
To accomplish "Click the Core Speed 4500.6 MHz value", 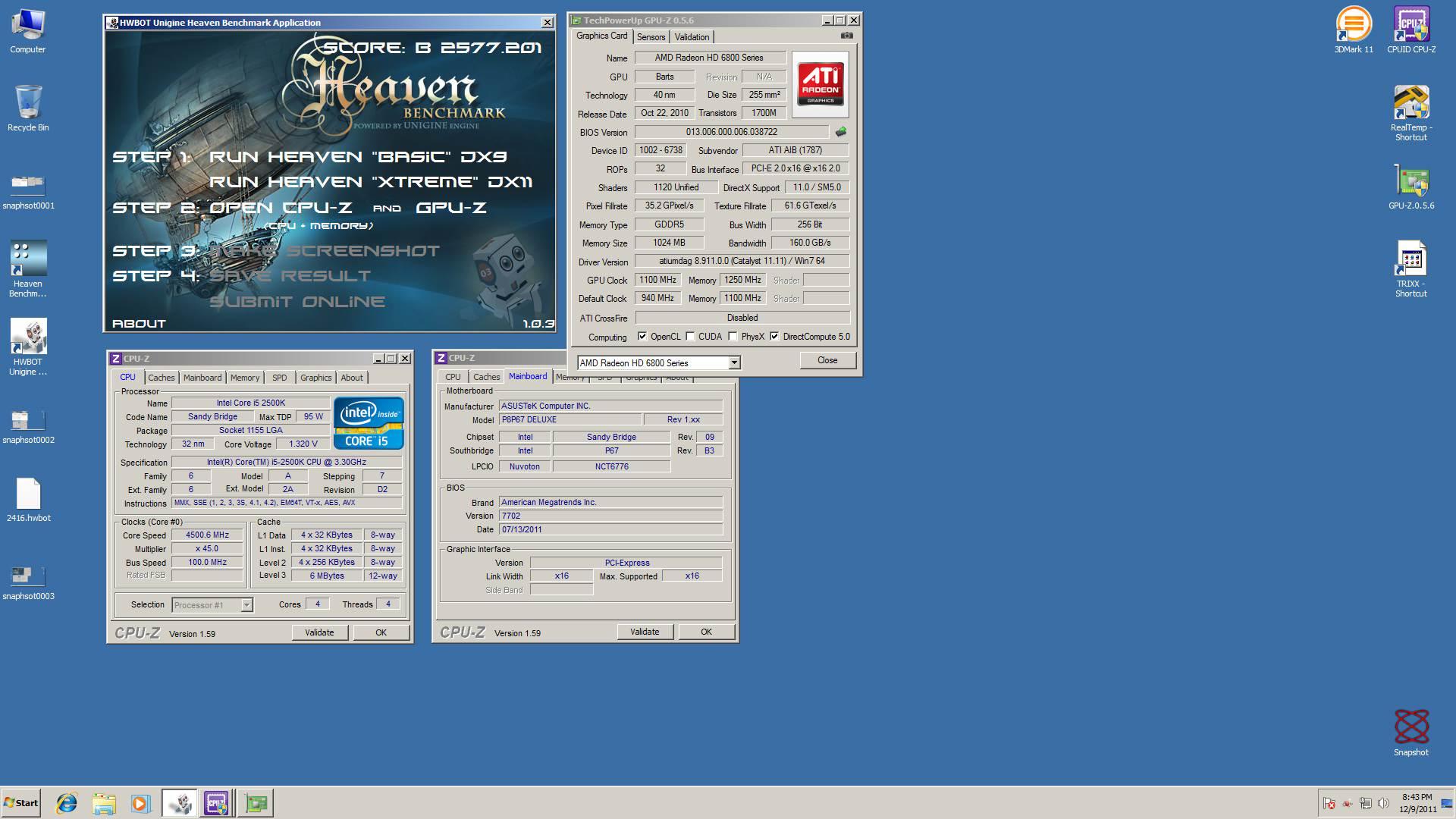I will click(x=207, y=535).
